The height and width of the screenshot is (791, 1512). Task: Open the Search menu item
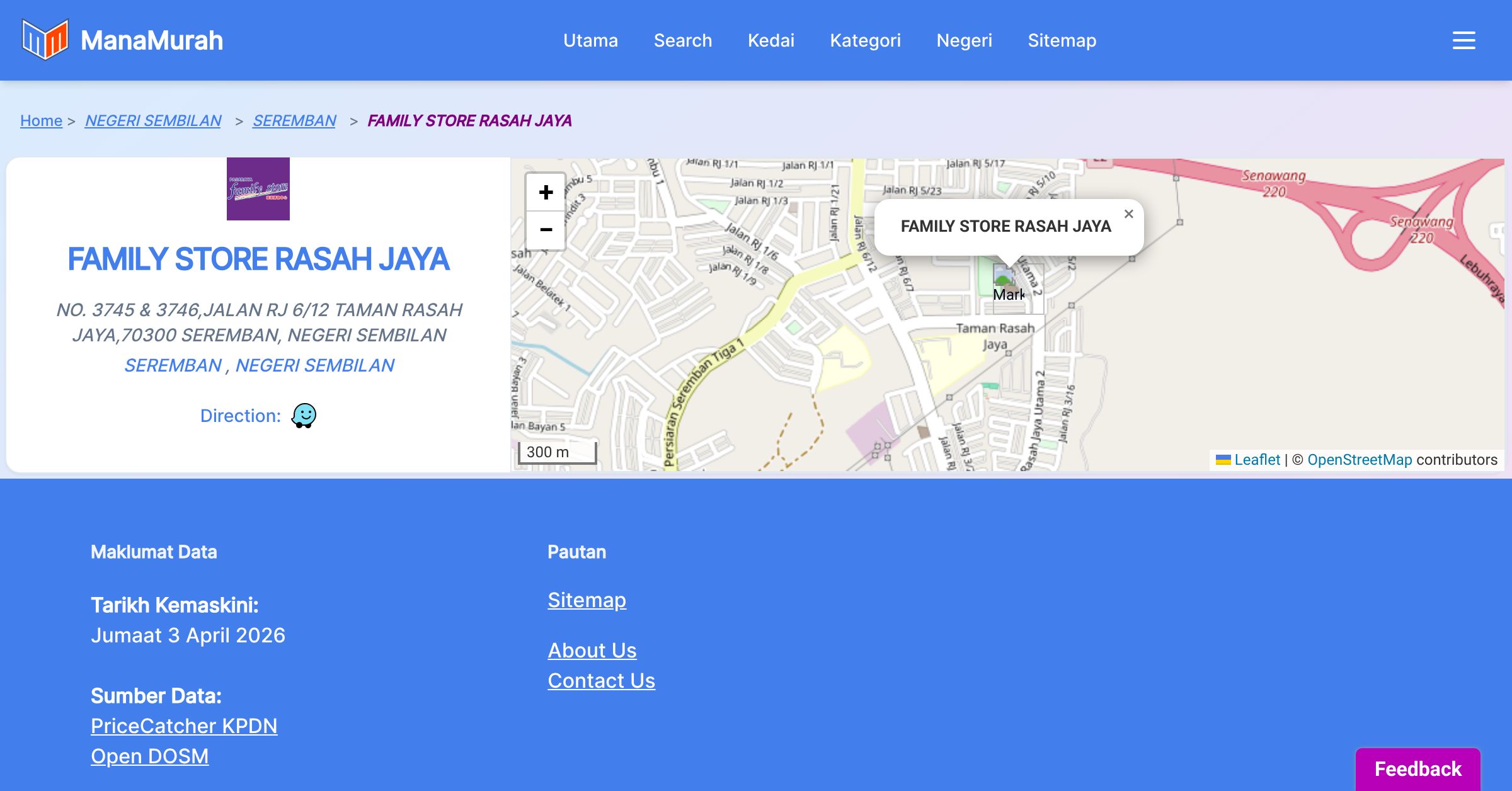[682, 40]
